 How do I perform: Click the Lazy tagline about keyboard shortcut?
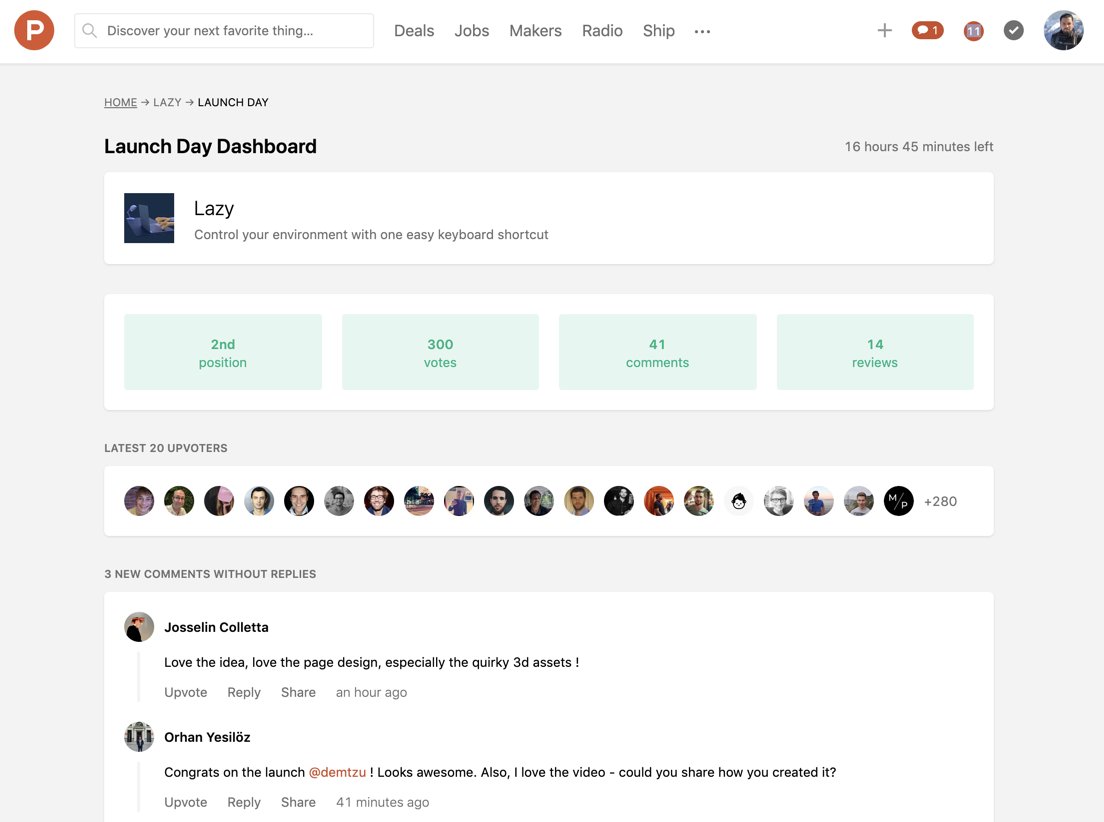tap(371, 235)
